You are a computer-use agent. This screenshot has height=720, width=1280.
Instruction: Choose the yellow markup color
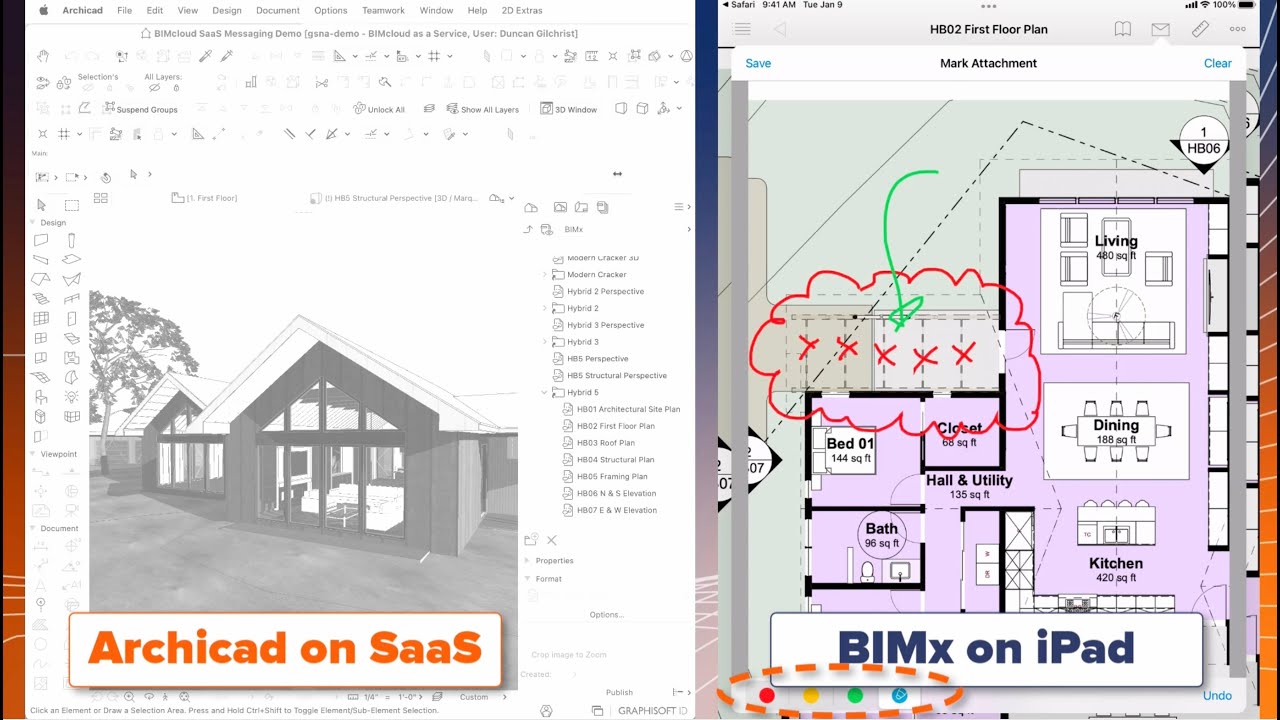(811, 695)
